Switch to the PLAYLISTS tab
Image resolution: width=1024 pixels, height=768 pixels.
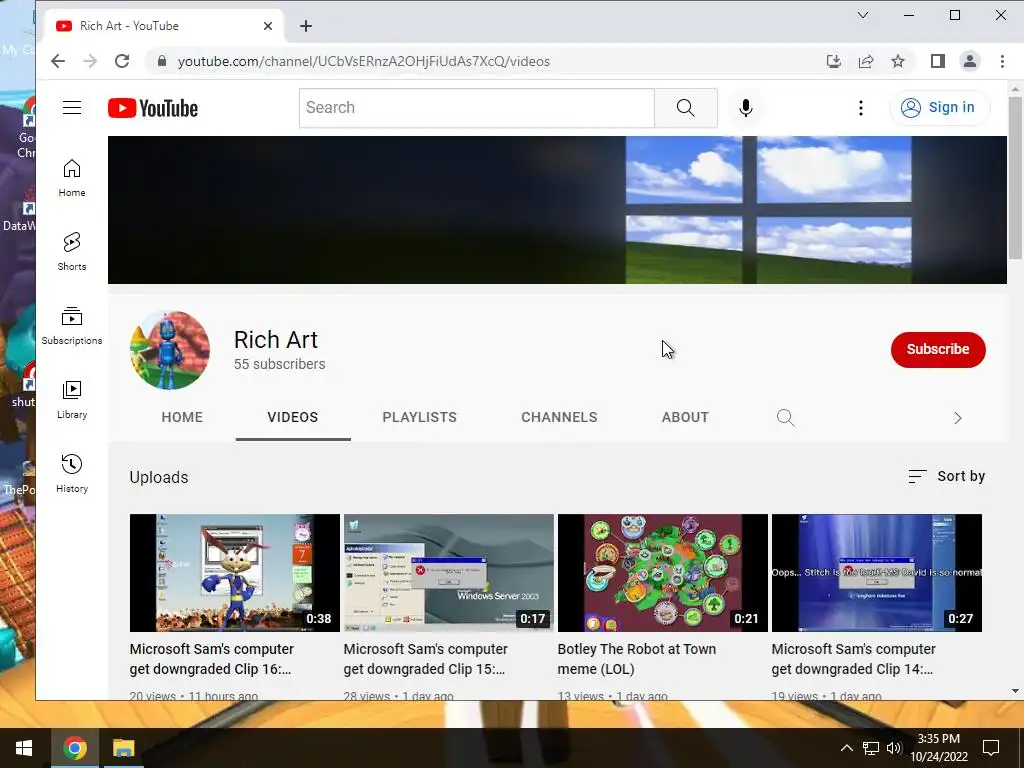419,417
